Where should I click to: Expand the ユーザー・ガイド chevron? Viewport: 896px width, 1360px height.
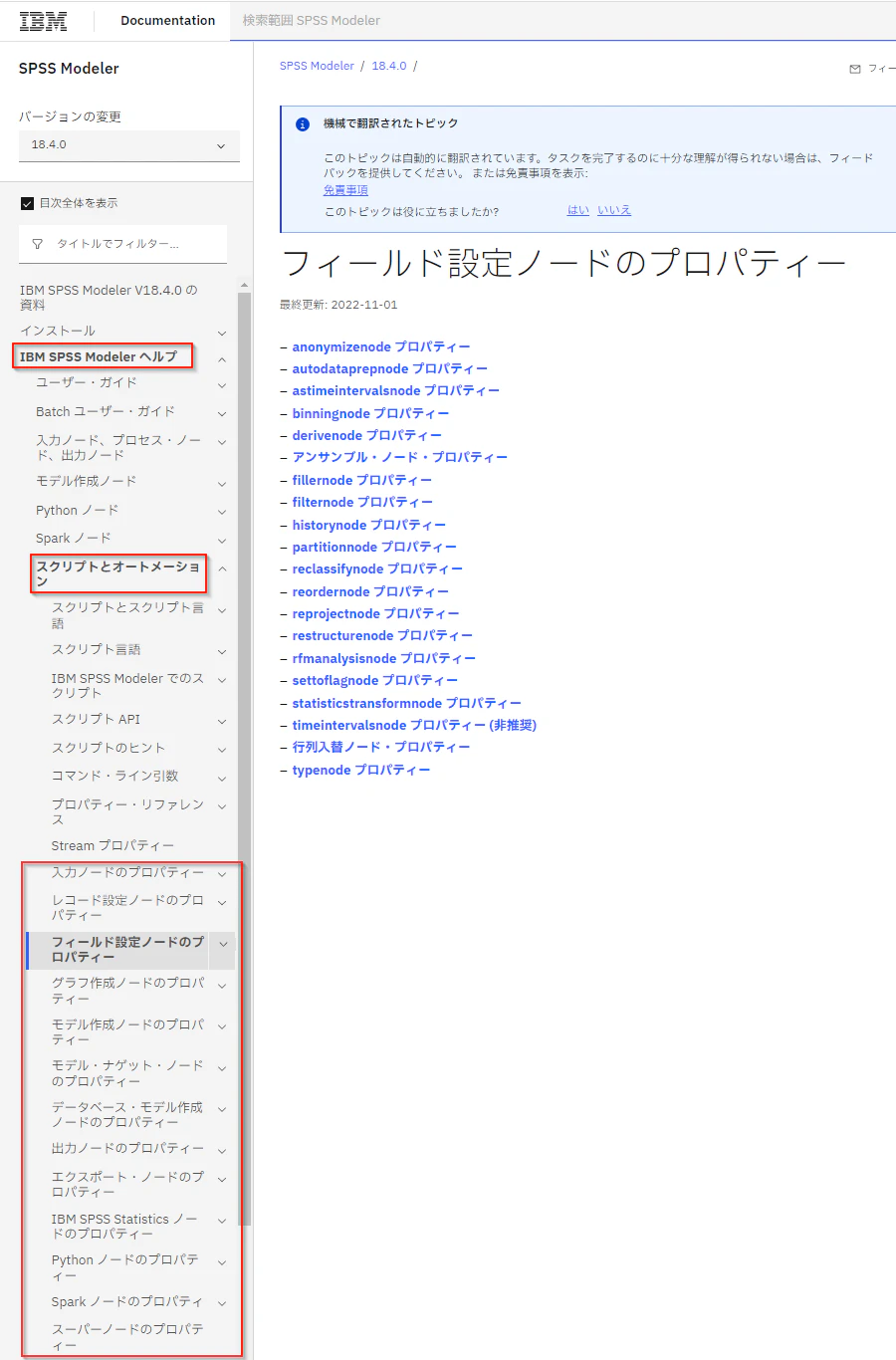[x=222, y=384]
